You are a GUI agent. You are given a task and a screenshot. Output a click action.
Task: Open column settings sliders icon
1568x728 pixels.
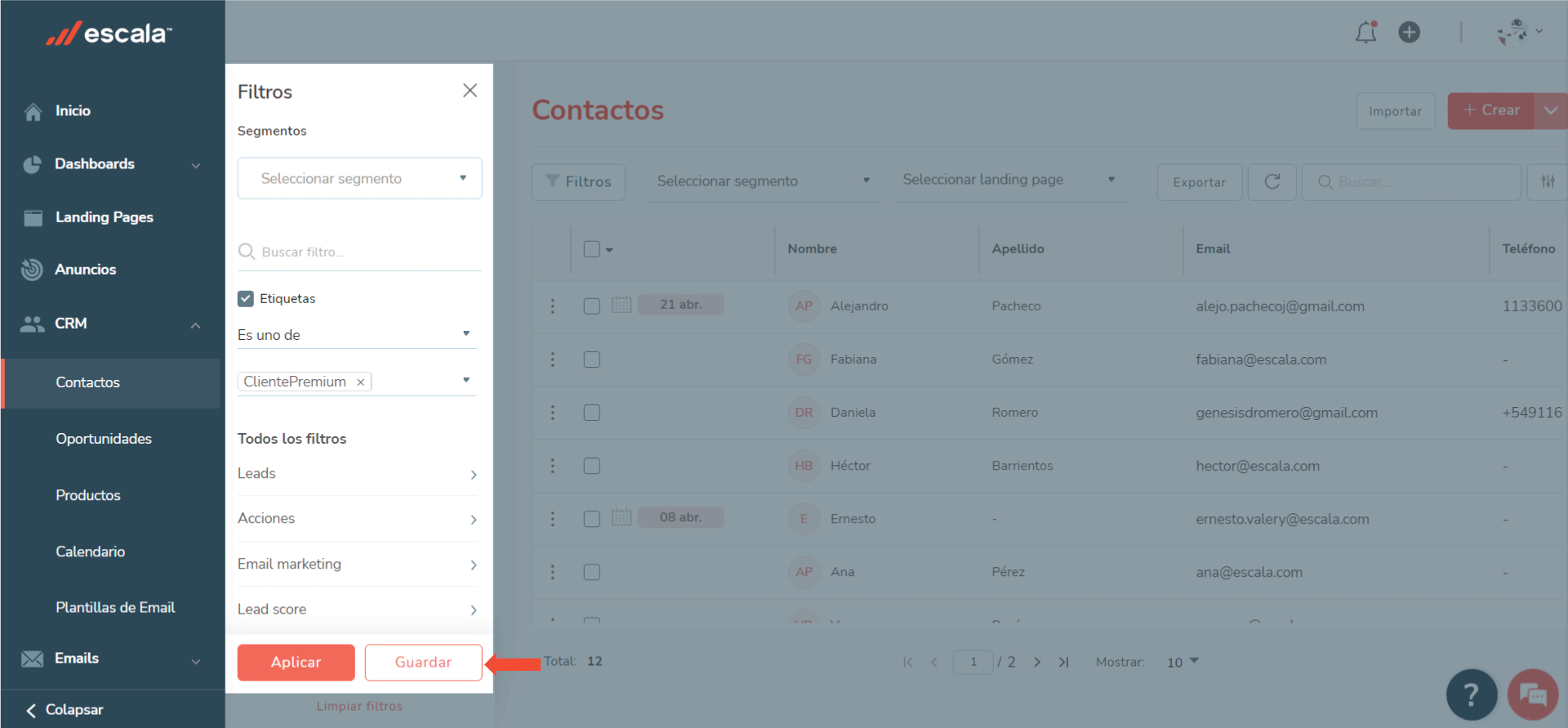point(1548,181)
